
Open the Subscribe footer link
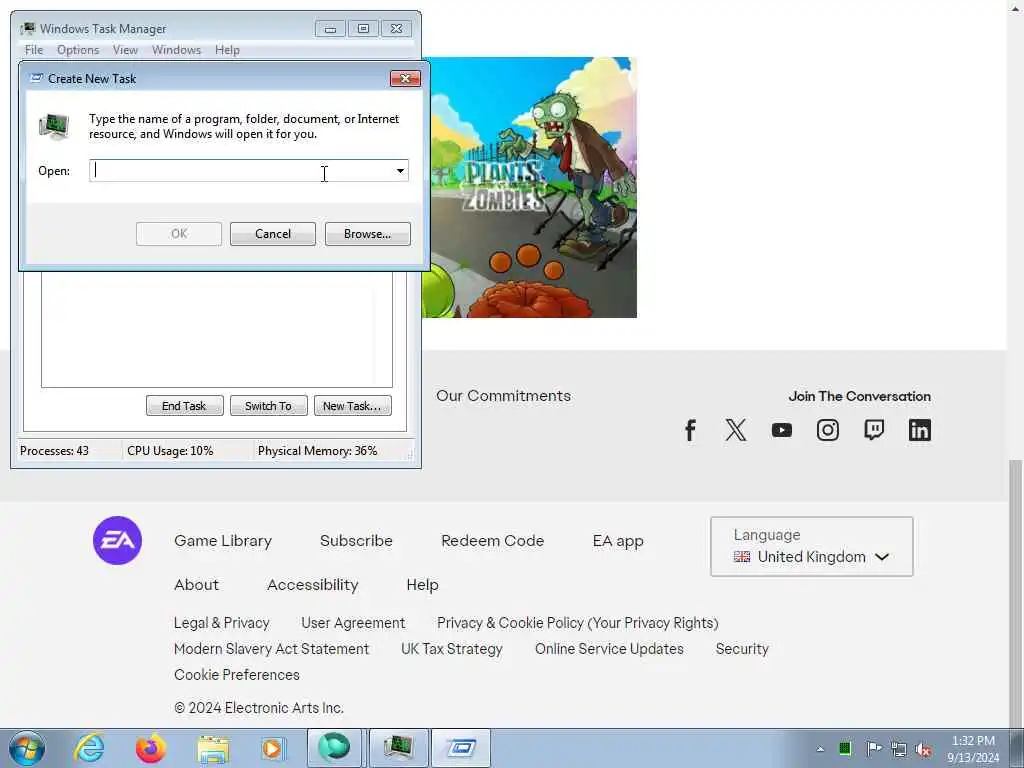click(357, 541)
